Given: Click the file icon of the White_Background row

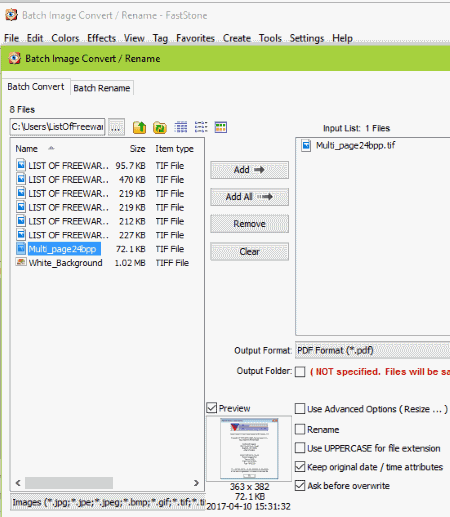Looking at the screenshot, I should (x=21, y=262).
